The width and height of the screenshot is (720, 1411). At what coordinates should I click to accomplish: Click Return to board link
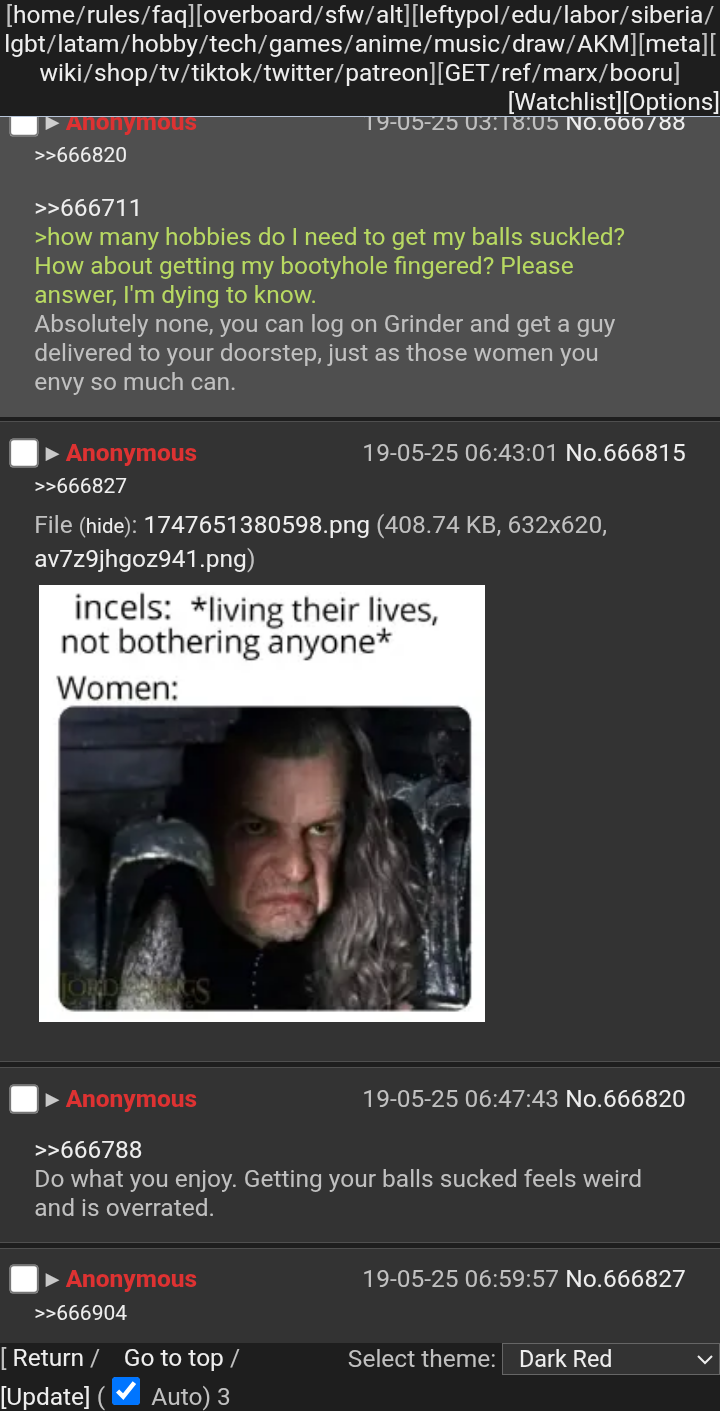click(48, 1358)
